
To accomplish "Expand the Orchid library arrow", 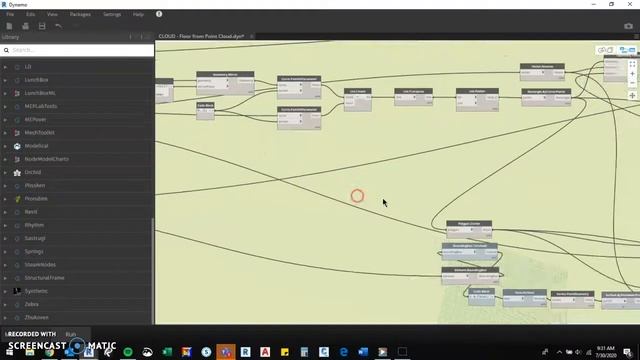I will pyautogui.click(x=5, y=173).
